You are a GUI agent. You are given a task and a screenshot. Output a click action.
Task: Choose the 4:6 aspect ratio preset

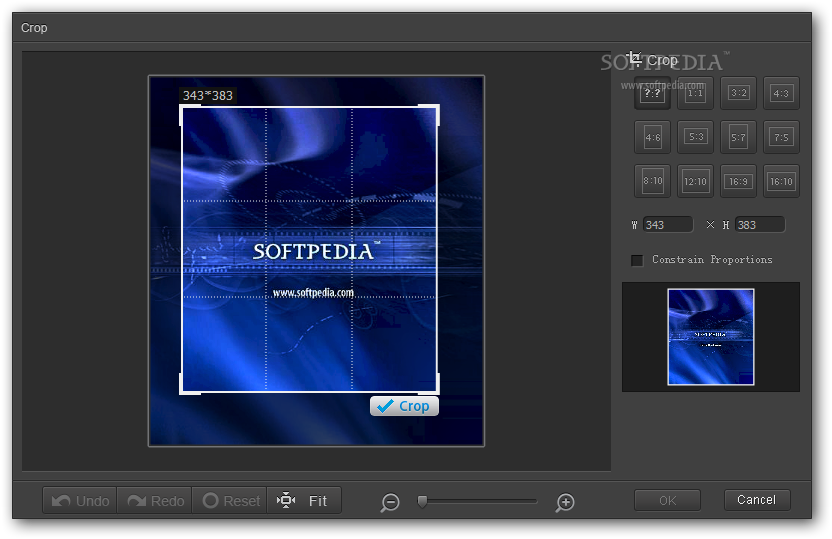click(x=652, y=137)
